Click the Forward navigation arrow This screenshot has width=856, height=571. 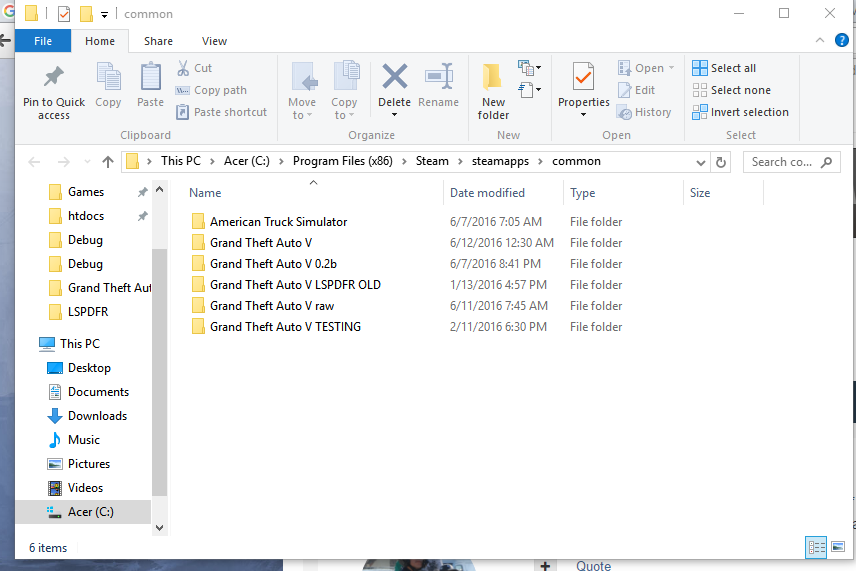pyautogui.click(x=63, y=162)
